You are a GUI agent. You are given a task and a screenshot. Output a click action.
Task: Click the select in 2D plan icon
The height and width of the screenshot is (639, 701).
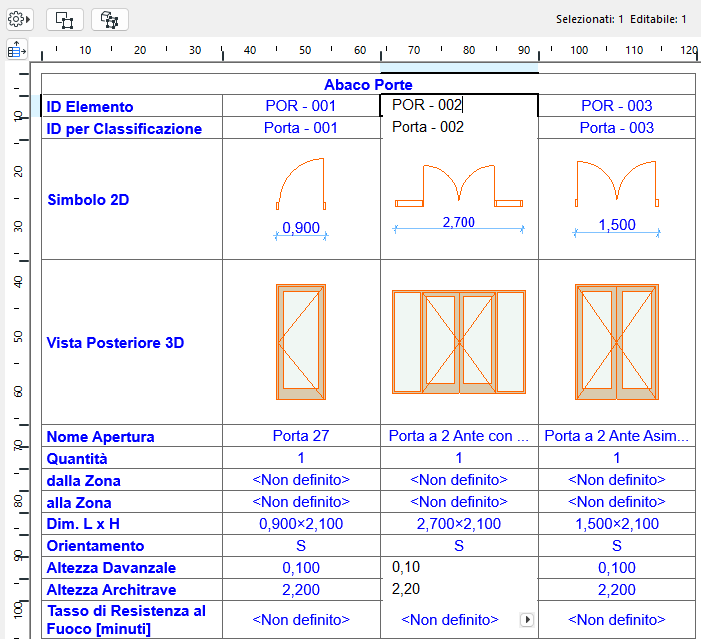(x=64, y=19)
